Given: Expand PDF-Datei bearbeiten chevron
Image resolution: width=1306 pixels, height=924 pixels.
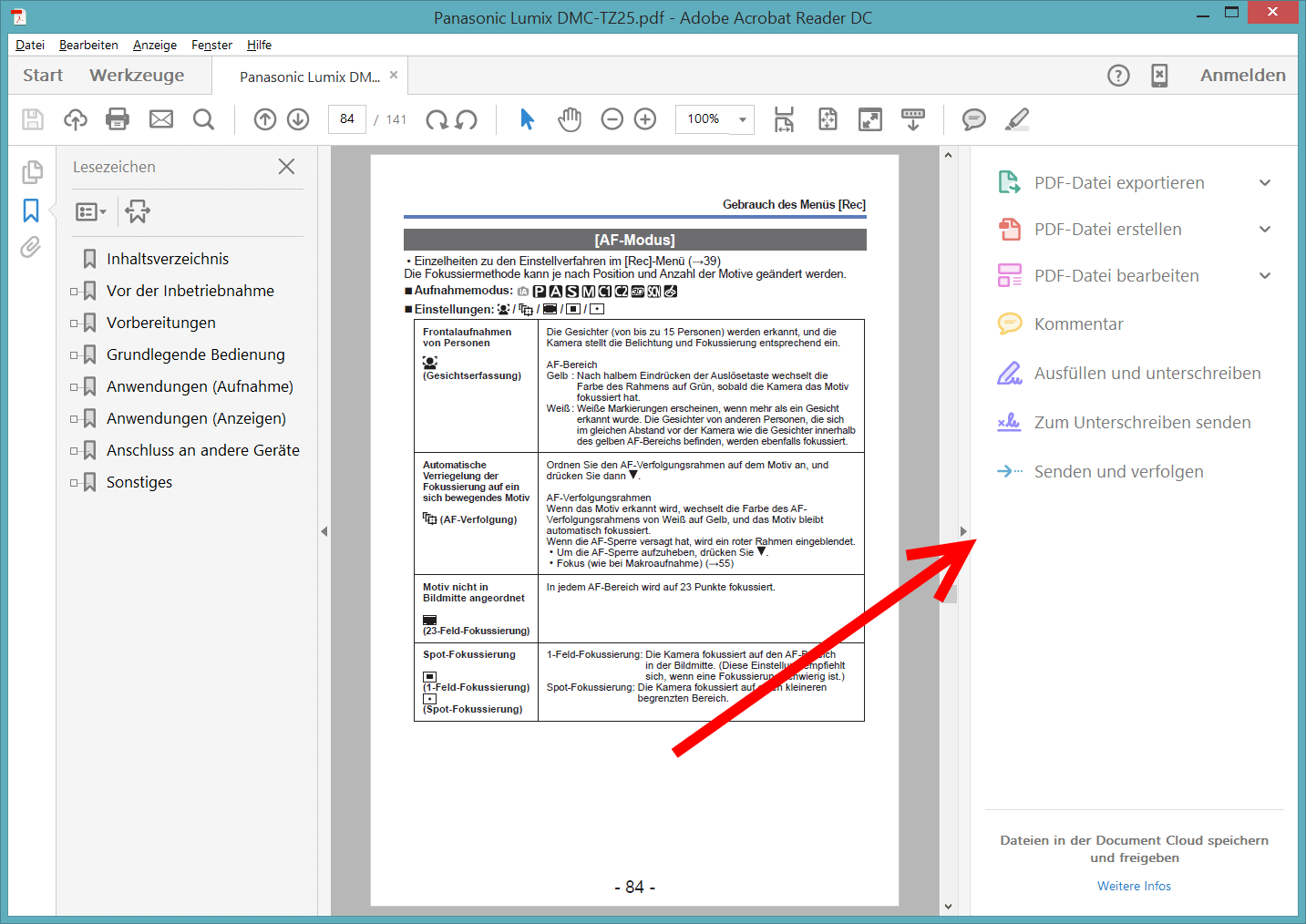Looking at the screenshot, I should (1265, 276).
